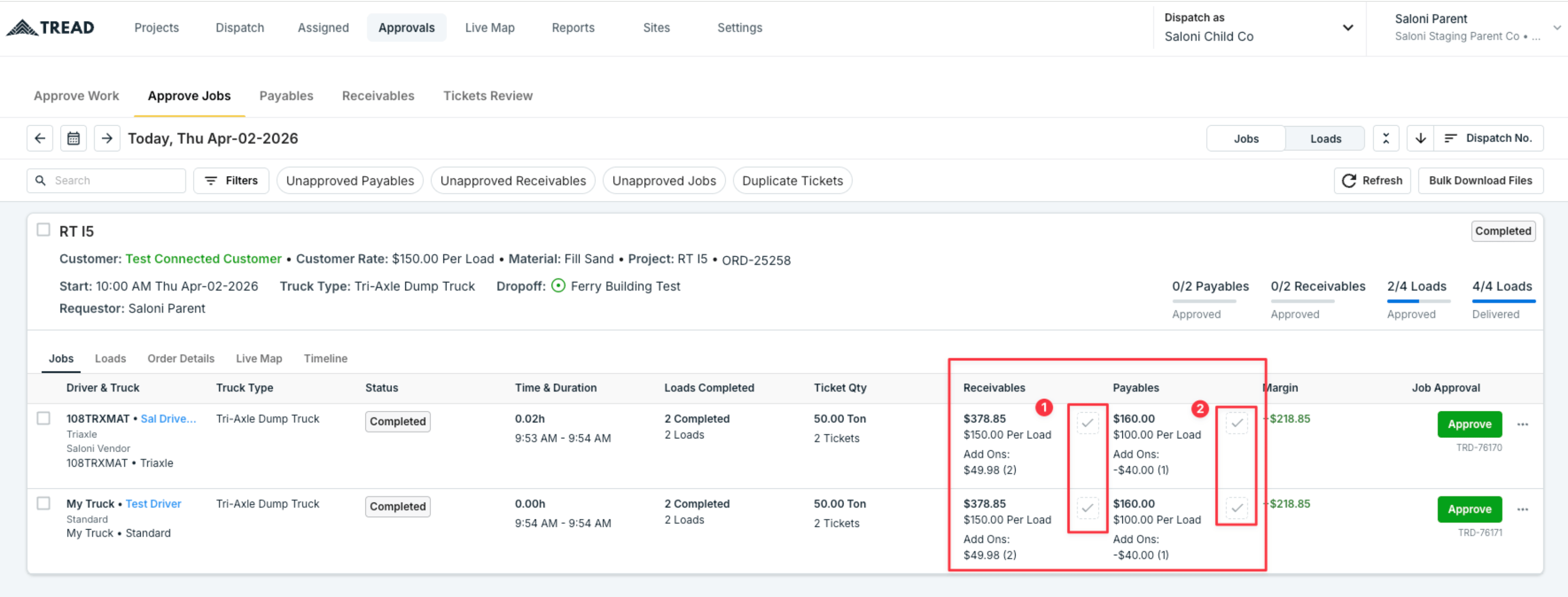Switch view to Loads toggle
Screen dimensions: 1568x597
(1325, 139)
